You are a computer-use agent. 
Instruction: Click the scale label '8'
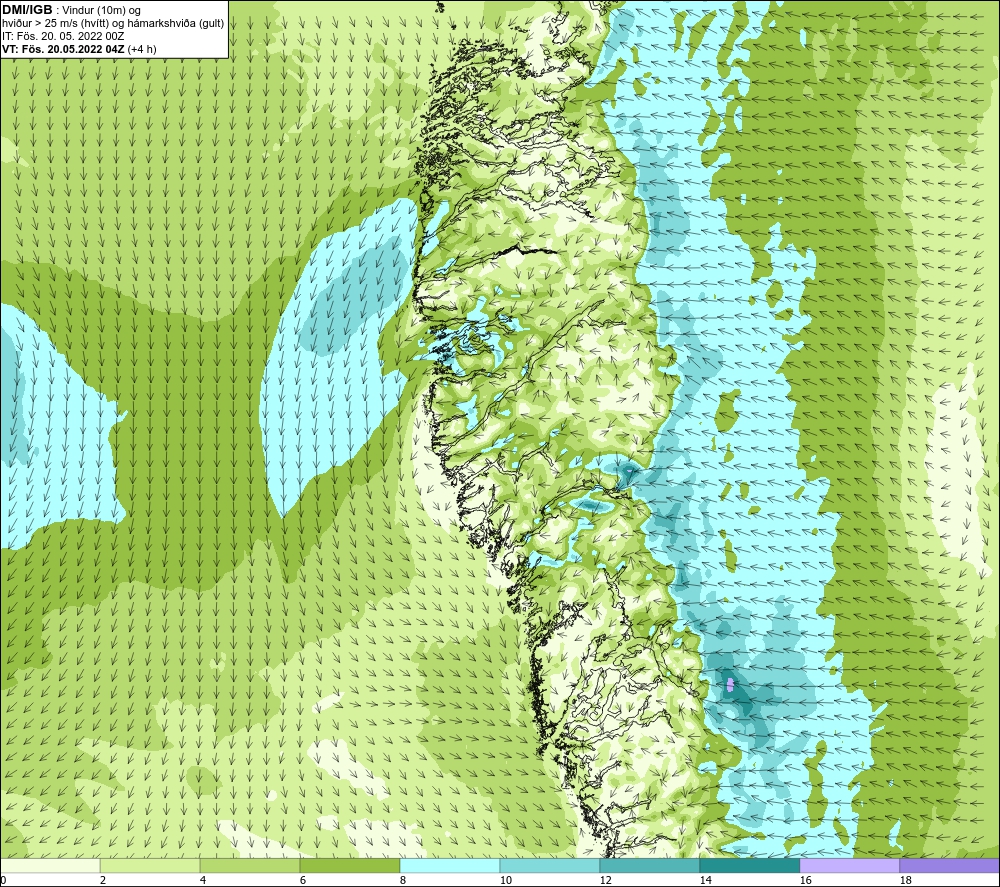pyautogui.click(x=402, y=881)
